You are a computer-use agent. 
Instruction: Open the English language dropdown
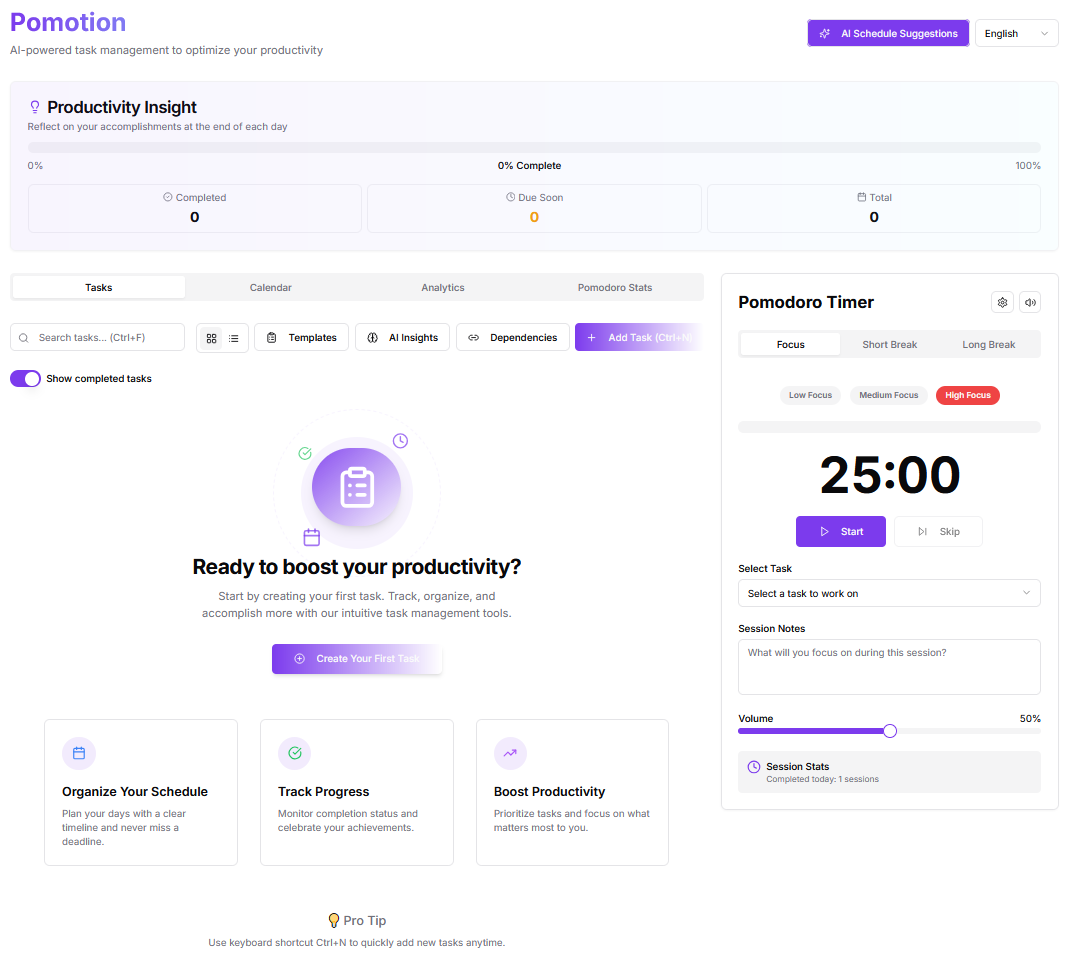click(1016, 34)
